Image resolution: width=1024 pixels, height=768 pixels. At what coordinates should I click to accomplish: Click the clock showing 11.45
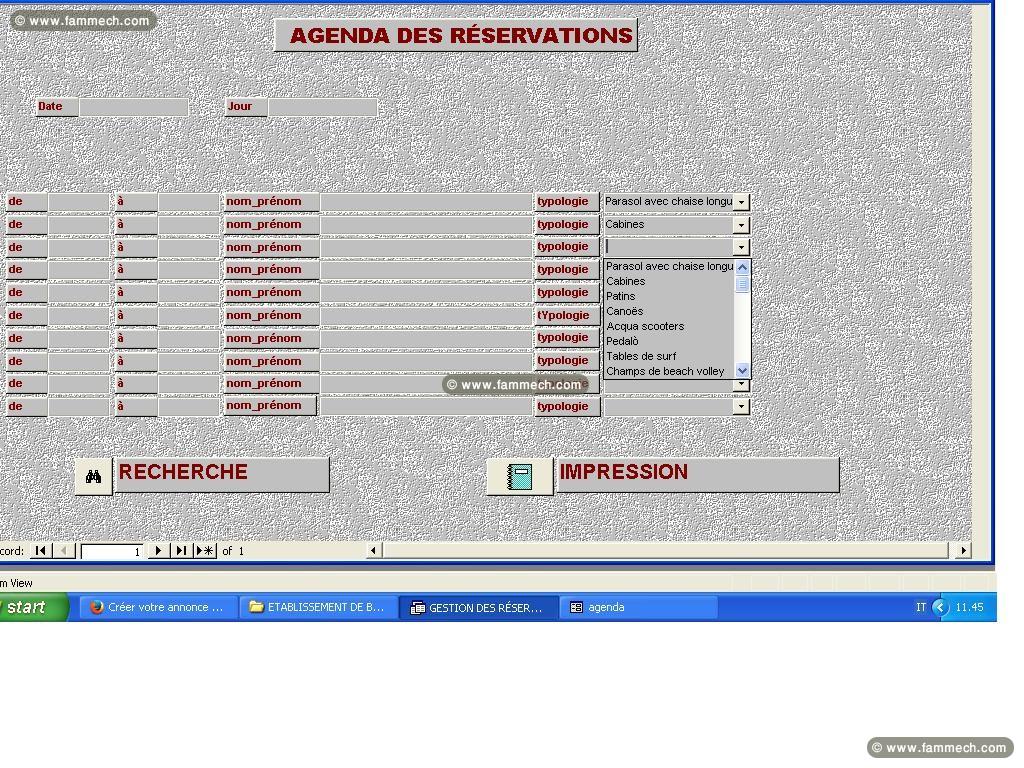pyautogui.click(x=969, y=607)
